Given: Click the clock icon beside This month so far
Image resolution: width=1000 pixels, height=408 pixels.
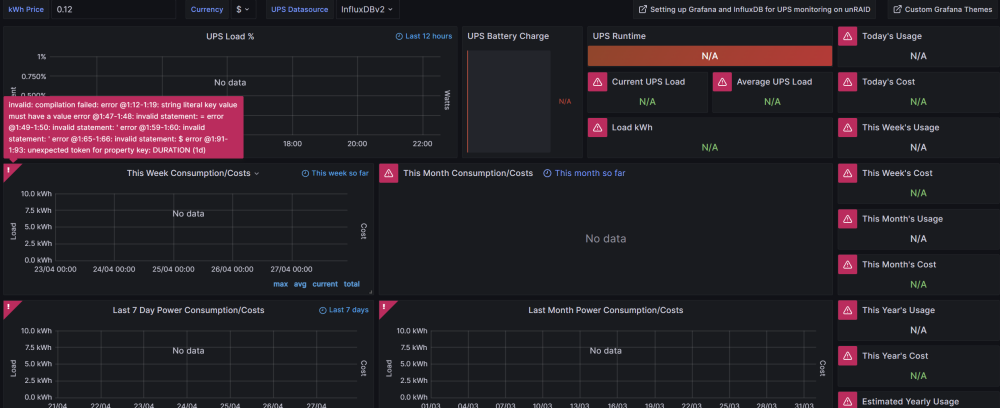Looking at the screenshot, I should point(547,173).
